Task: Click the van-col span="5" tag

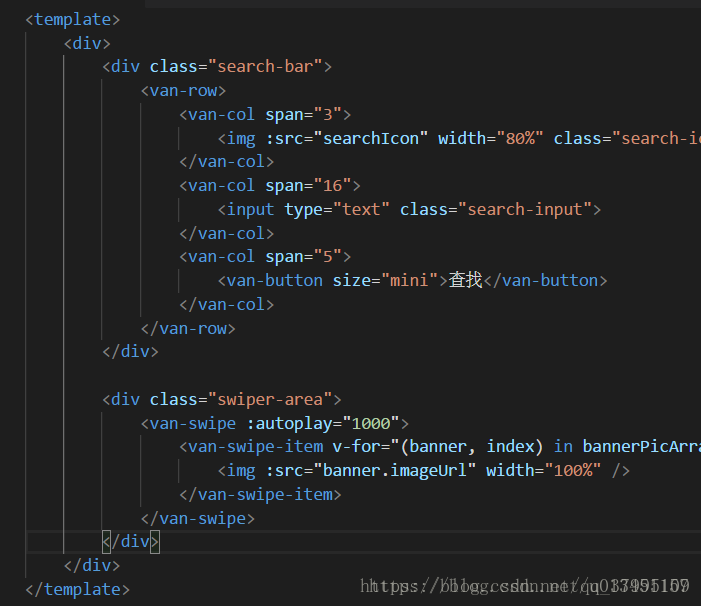Action: (265, 257)
